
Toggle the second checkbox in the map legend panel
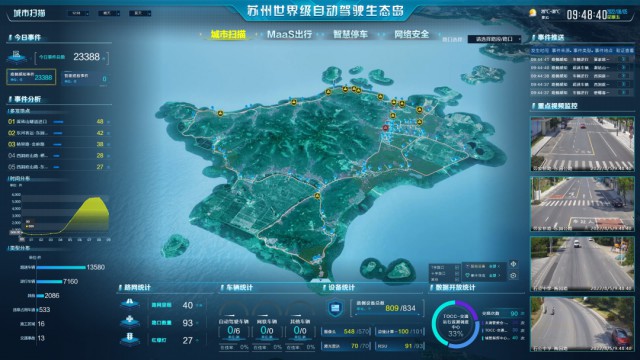click(x=457, y=273)
